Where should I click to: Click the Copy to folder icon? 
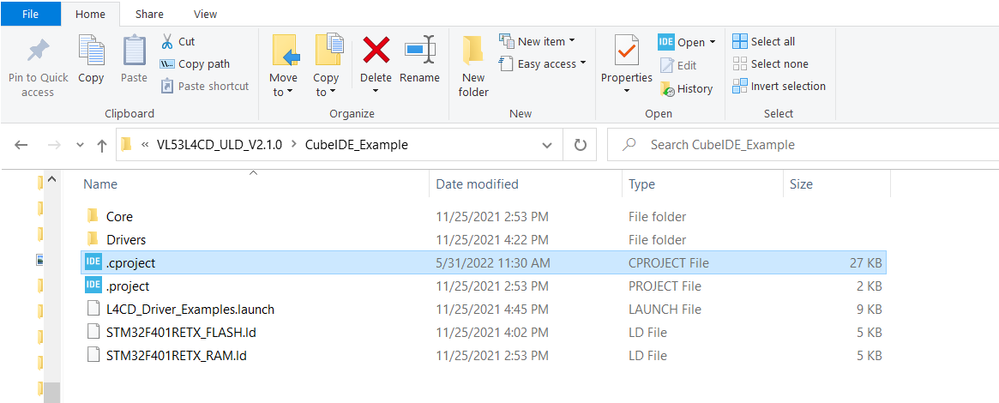point(329,50)
